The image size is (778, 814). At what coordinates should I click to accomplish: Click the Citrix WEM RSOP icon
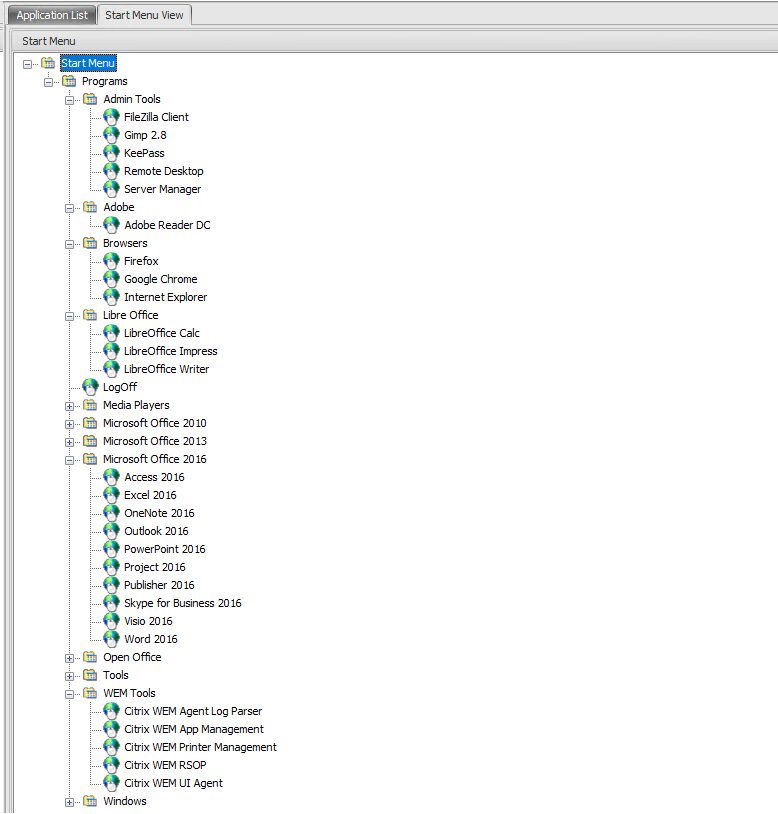click(111, 765)
